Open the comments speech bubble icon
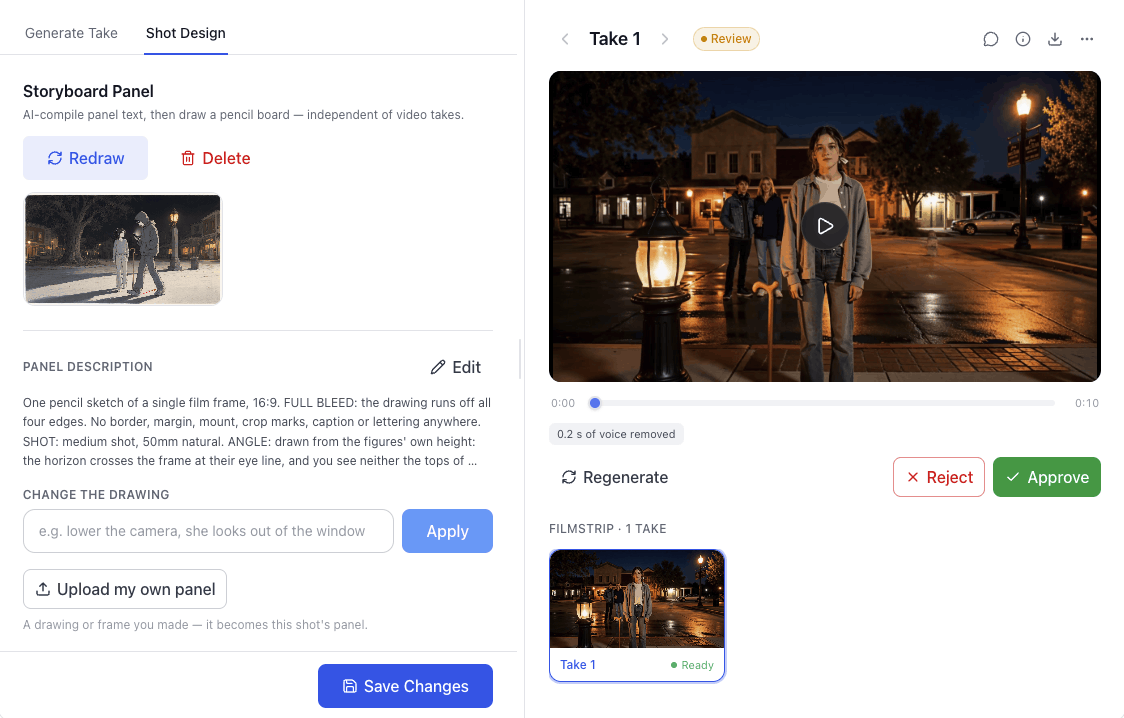The image size is (1124, 718). pyautogui.click(x=991, y=39)
